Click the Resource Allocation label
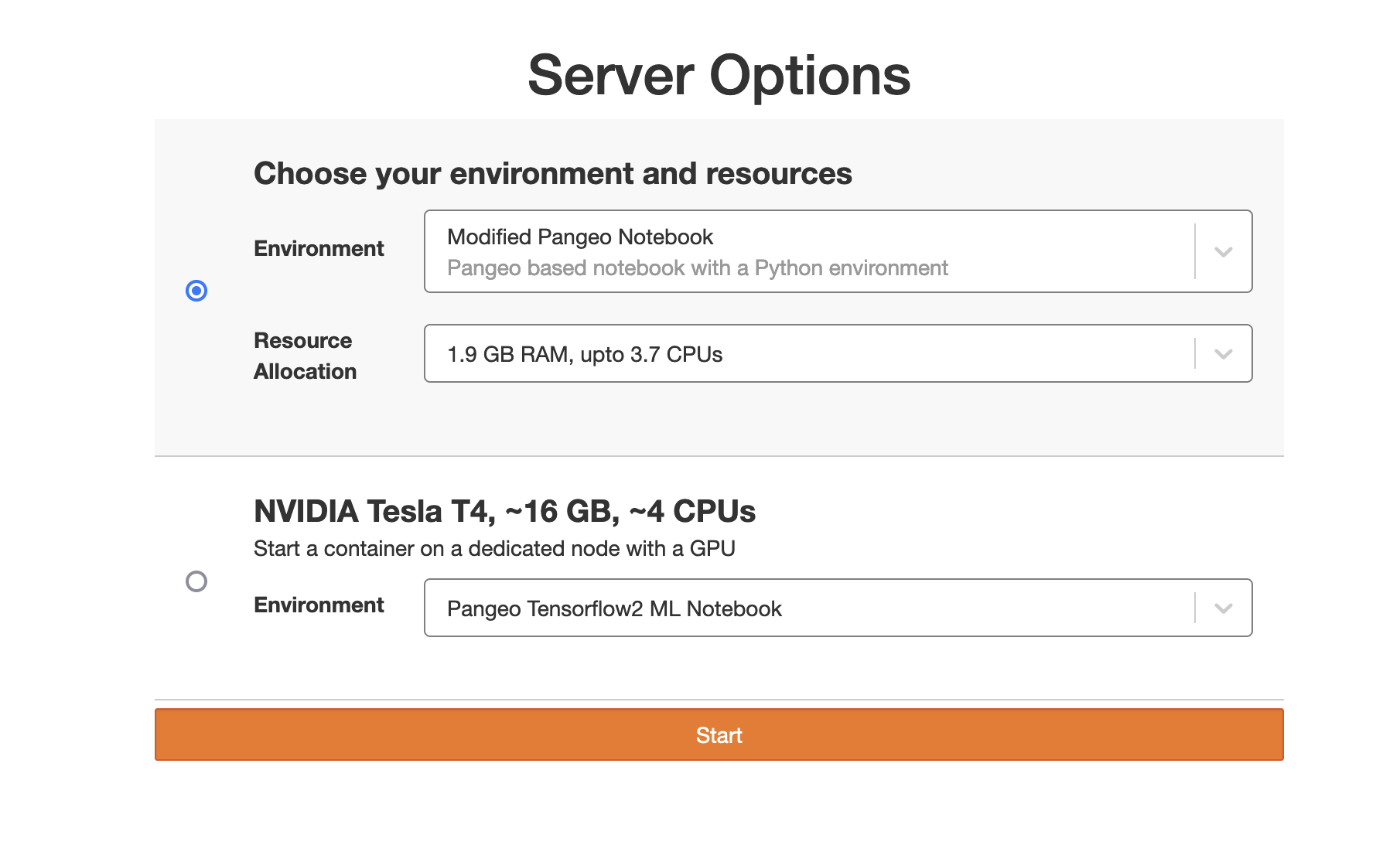The image size is (1400, 852). pyautogui.click(x=305, y=356)
